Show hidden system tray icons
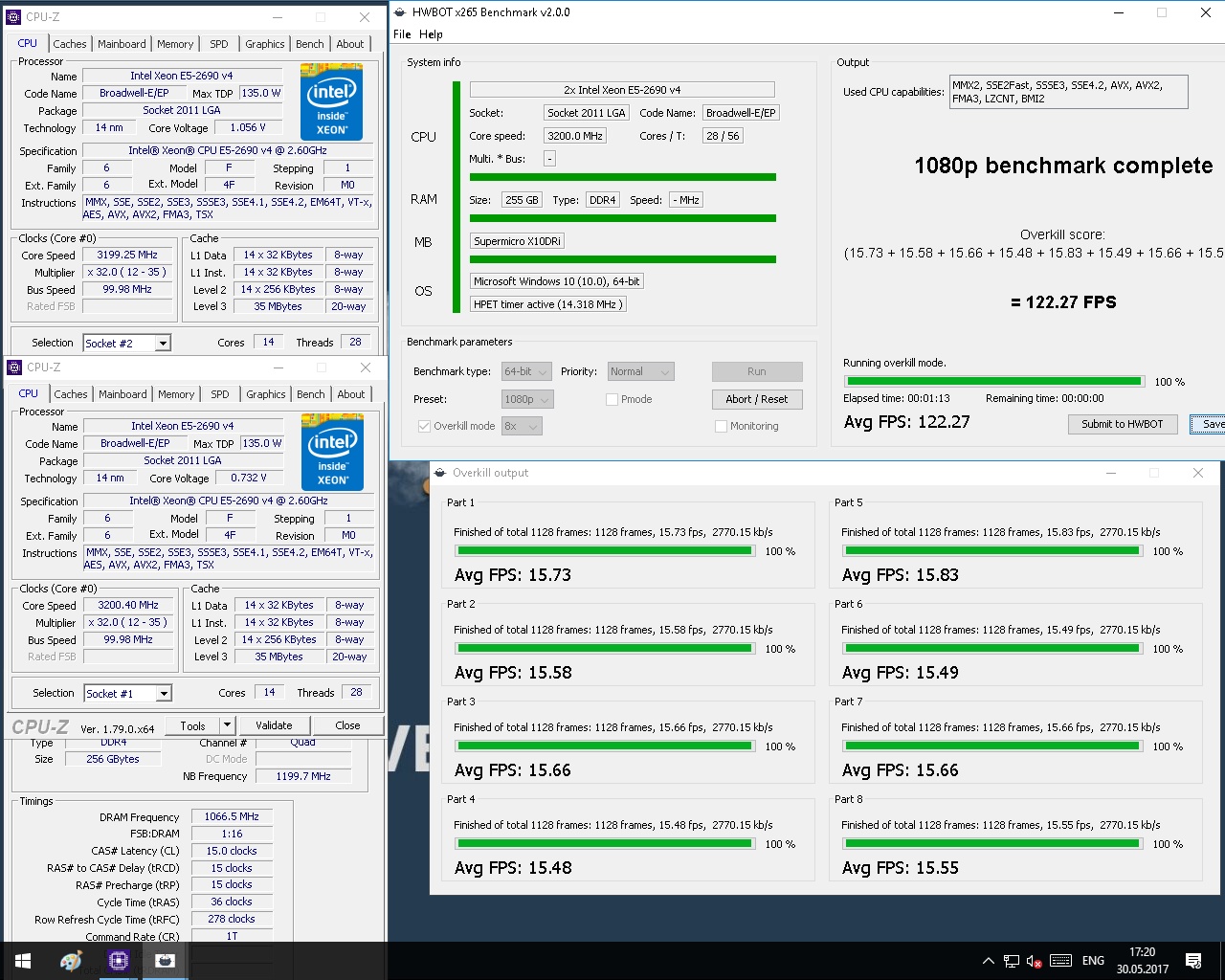The image size is (1225, 980). (x=988, y=961)
